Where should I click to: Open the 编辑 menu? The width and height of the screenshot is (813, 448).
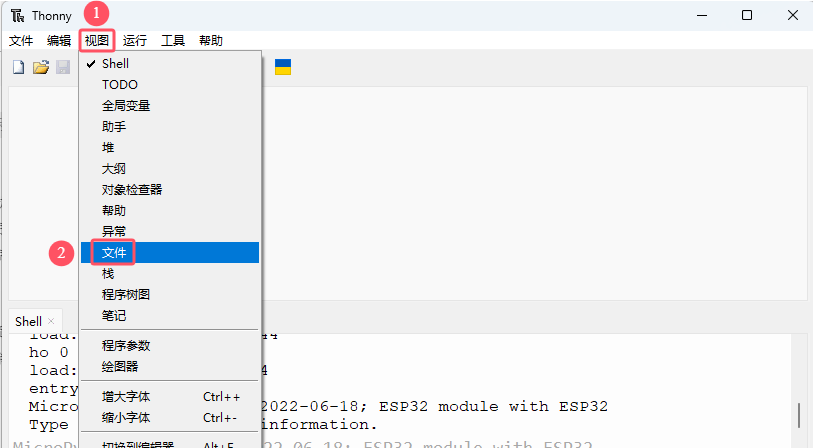pos(59,40)
